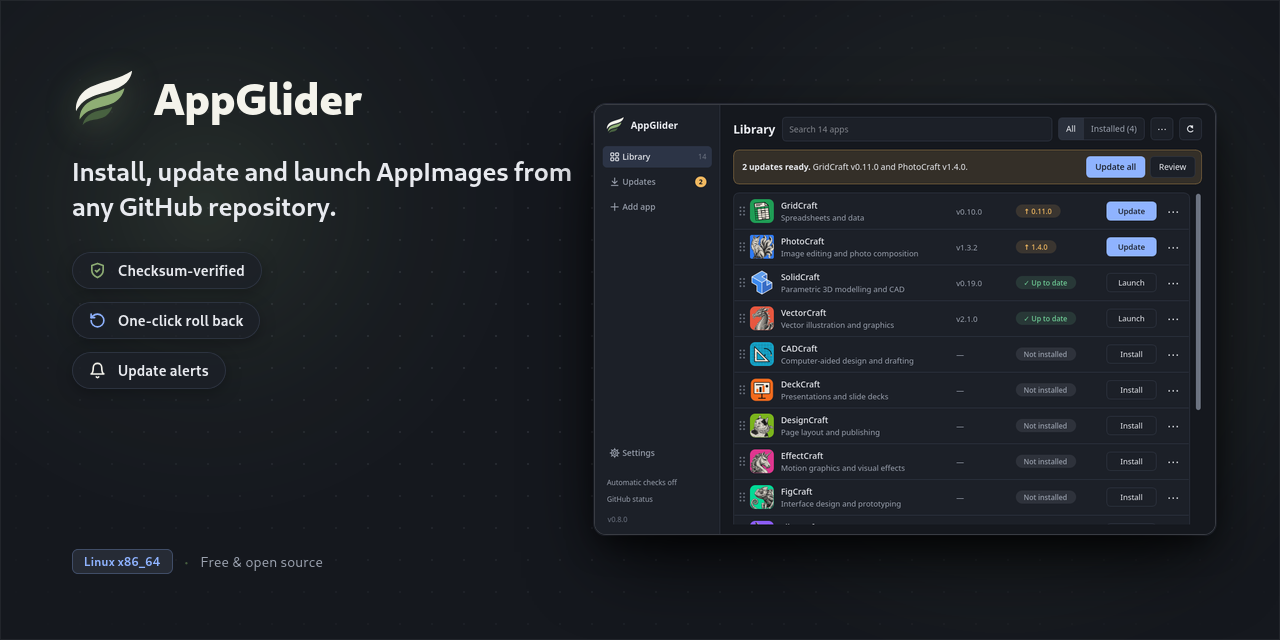Select the Library sidebar item
1280x640 pixels.
click(x=657, y=157)
